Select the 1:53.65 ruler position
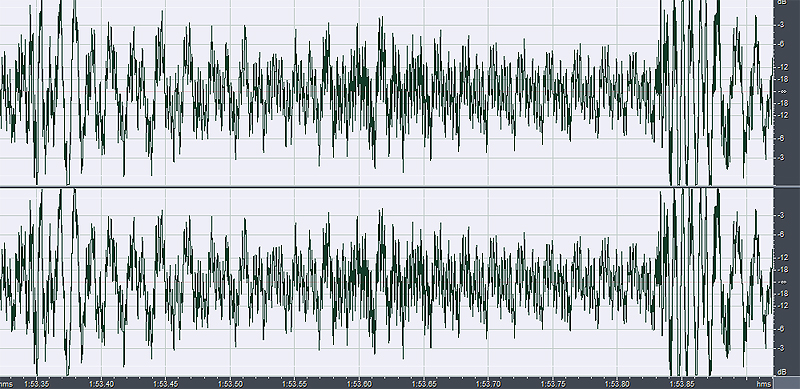 [424, 384]
